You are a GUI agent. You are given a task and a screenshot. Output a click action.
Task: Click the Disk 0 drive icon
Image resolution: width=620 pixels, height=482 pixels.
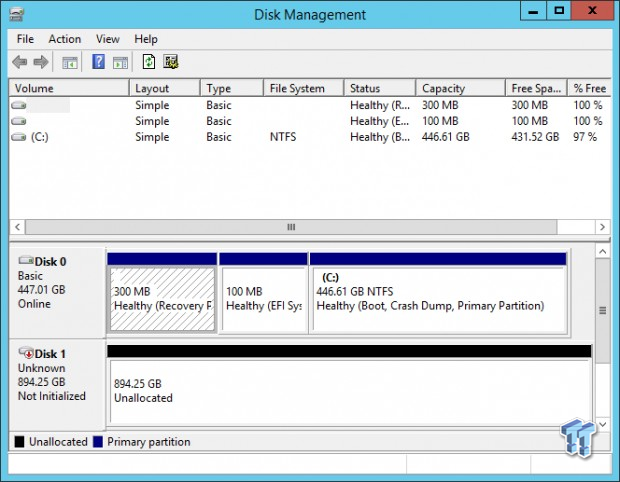(x=26, y=260)
